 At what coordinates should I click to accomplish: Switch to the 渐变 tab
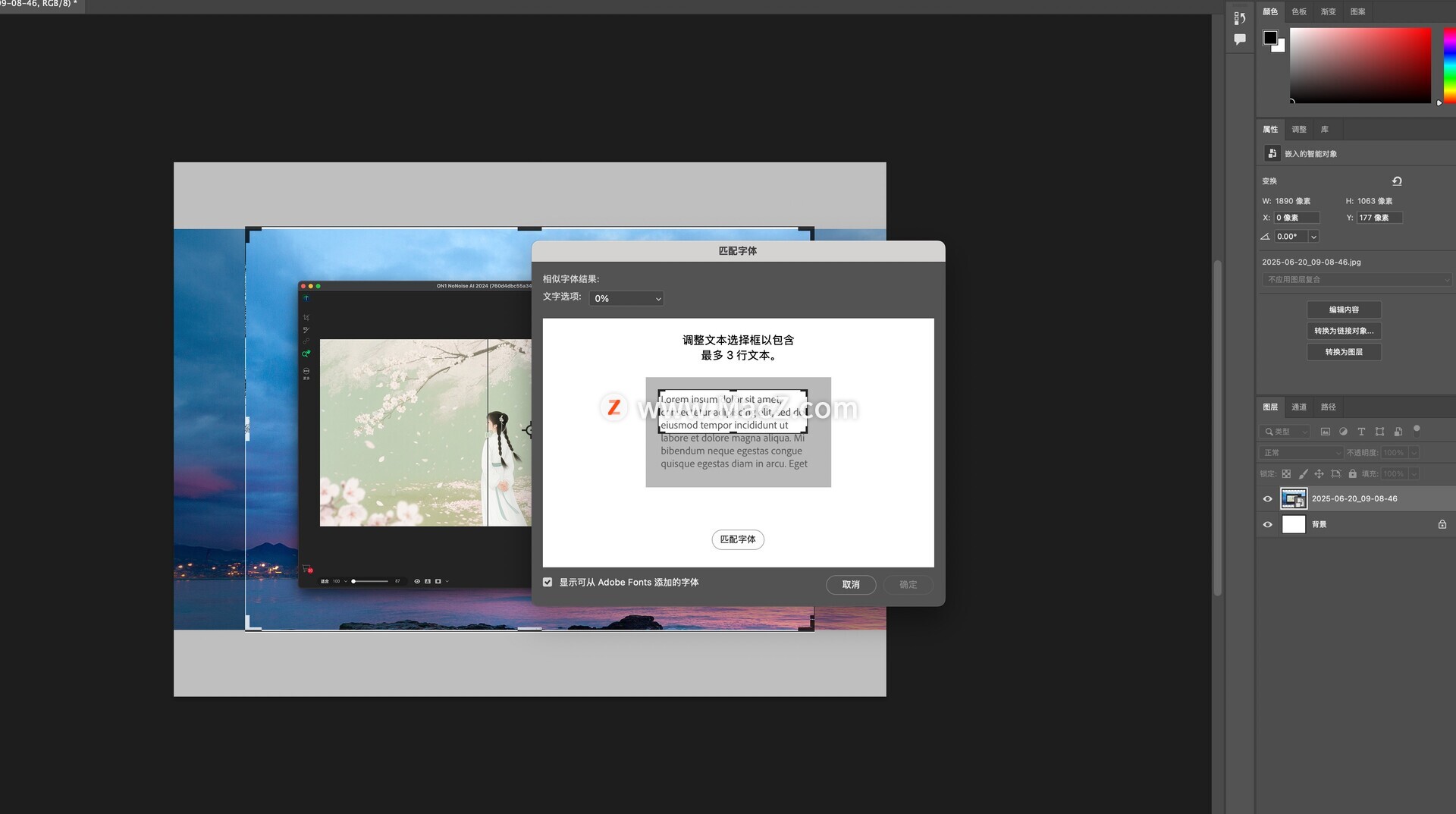coord(1329,12)
